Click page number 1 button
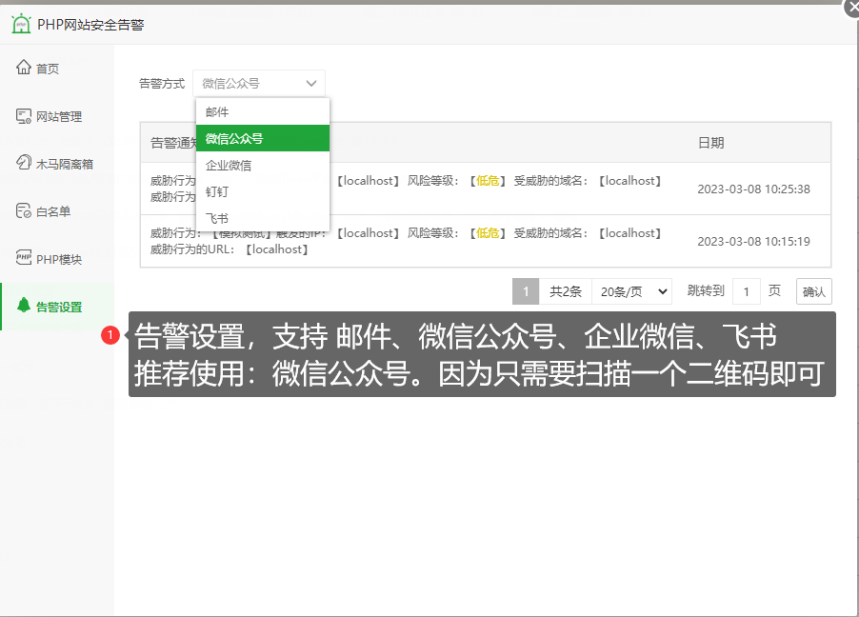The height and width of the screenshot is (617, 859). [x=526, y=292]
